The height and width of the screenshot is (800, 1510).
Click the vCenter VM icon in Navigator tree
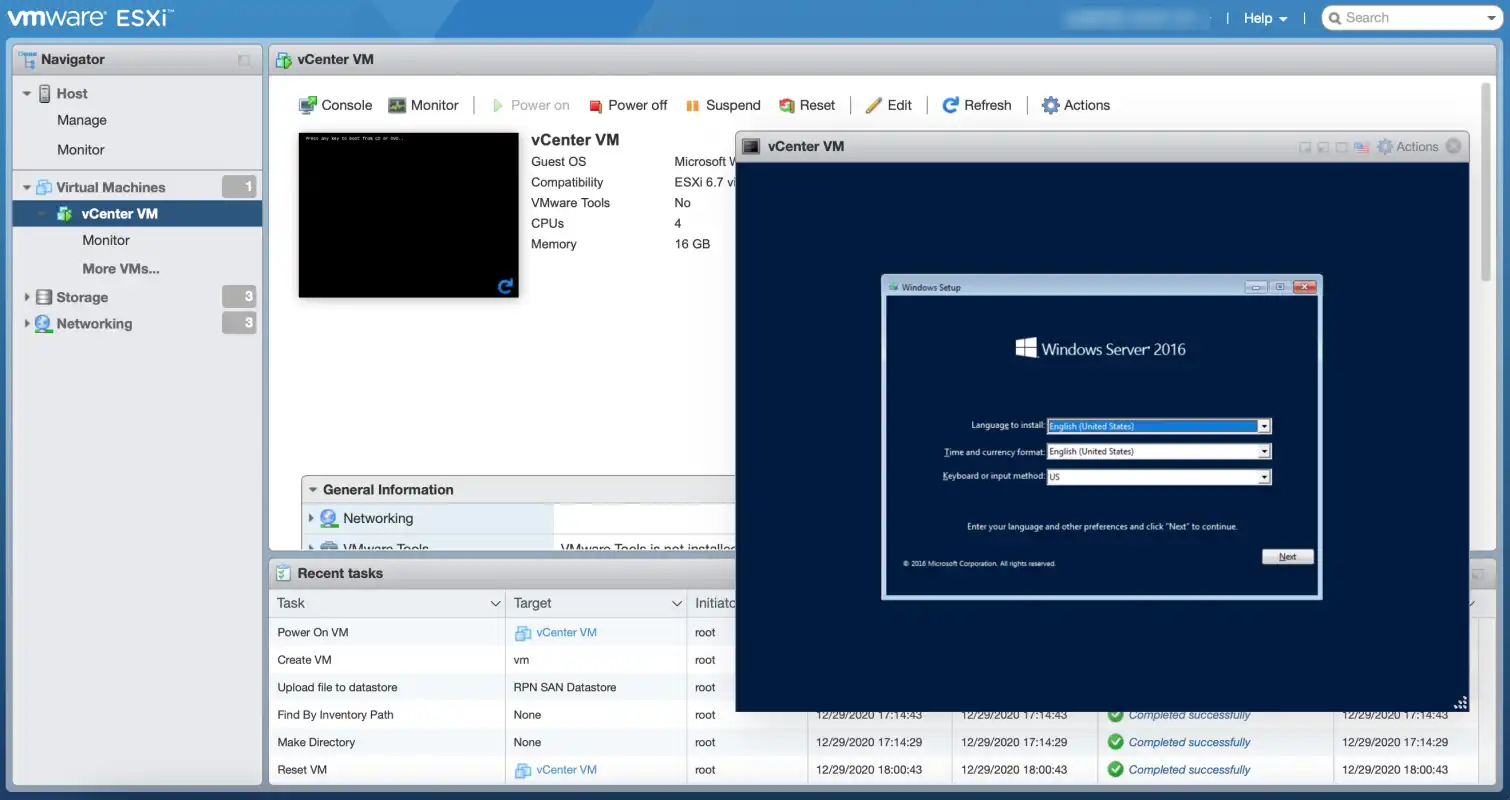click(x=65, y=213)
